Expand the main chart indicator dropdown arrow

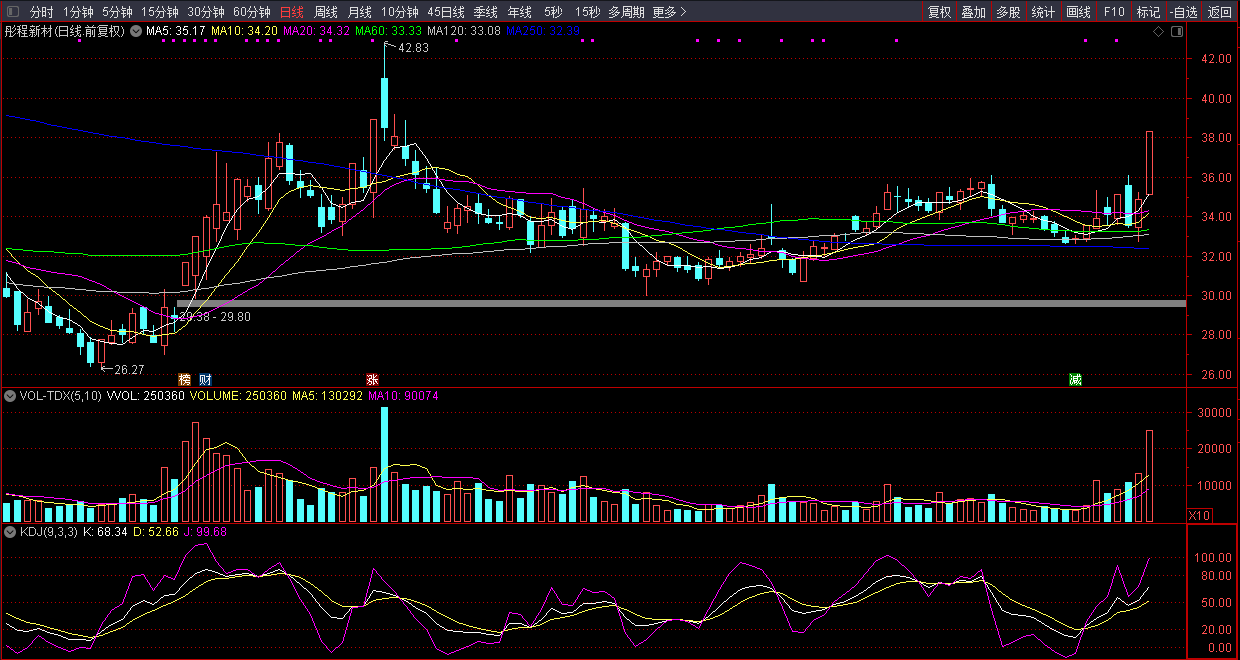tap(136, 32)
